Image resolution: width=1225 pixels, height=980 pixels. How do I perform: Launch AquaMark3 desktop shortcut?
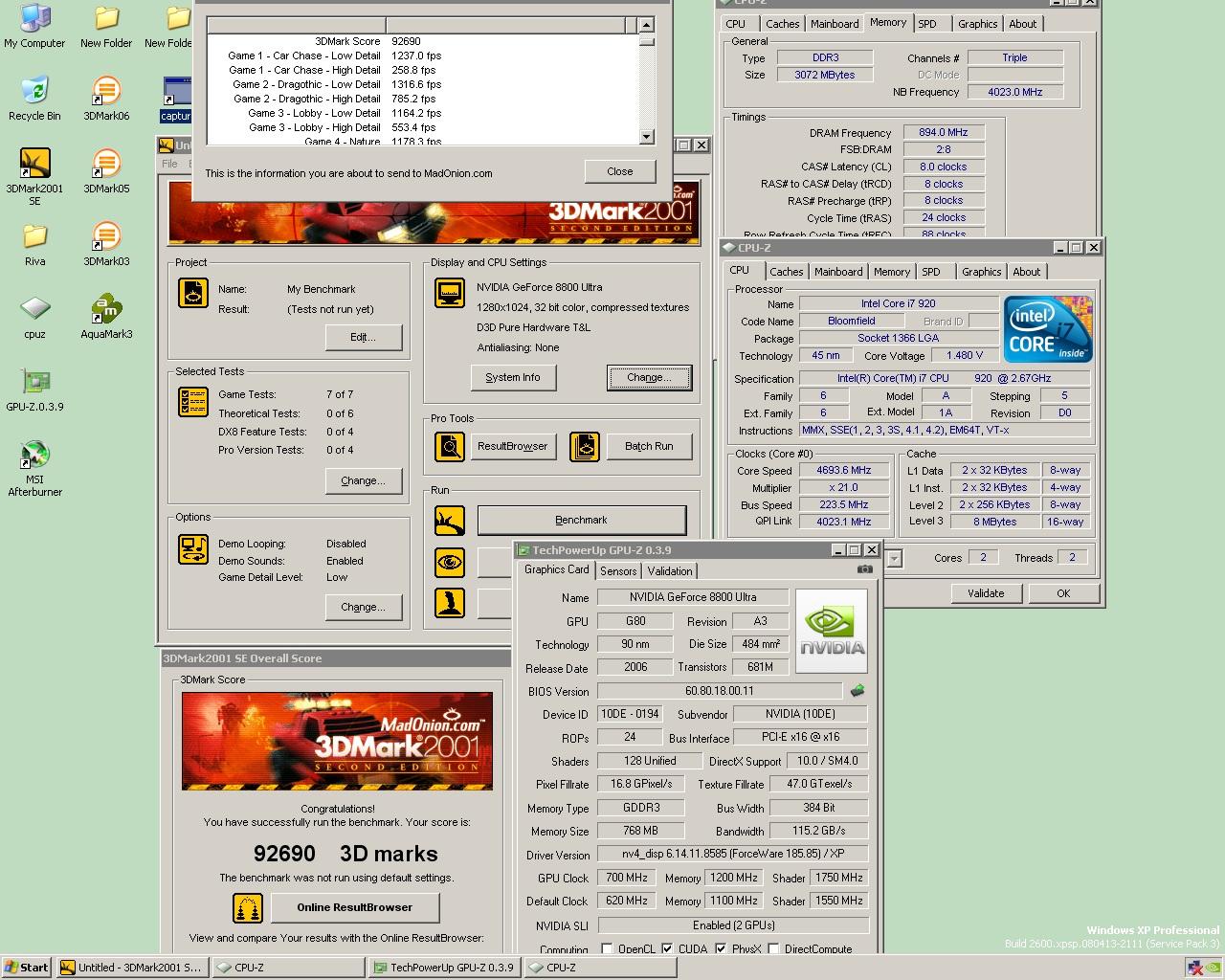point(106,316)
